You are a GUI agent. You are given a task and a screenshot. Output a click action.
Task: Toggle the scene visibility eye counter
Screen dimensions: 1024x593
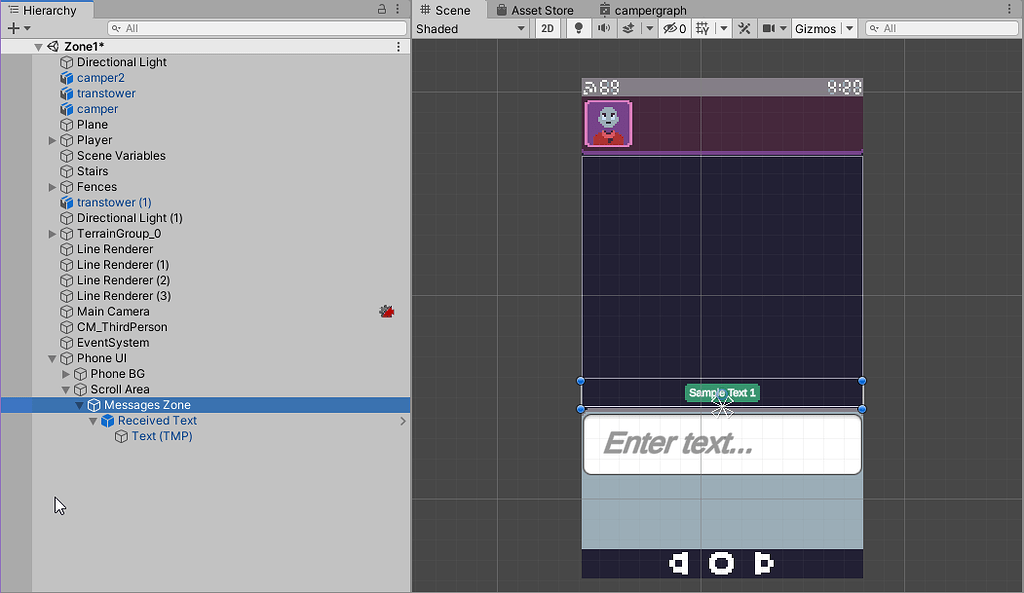pos(672,28)
